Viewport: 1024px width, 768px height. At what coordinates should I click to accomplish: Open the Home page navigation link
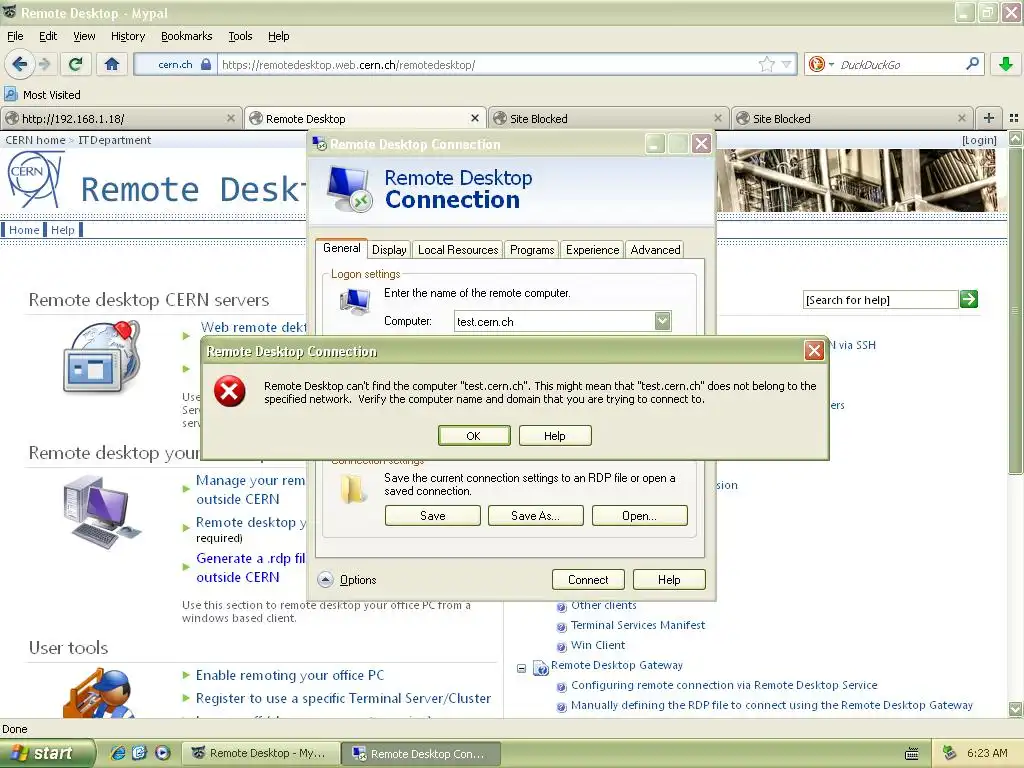[24, 230]
